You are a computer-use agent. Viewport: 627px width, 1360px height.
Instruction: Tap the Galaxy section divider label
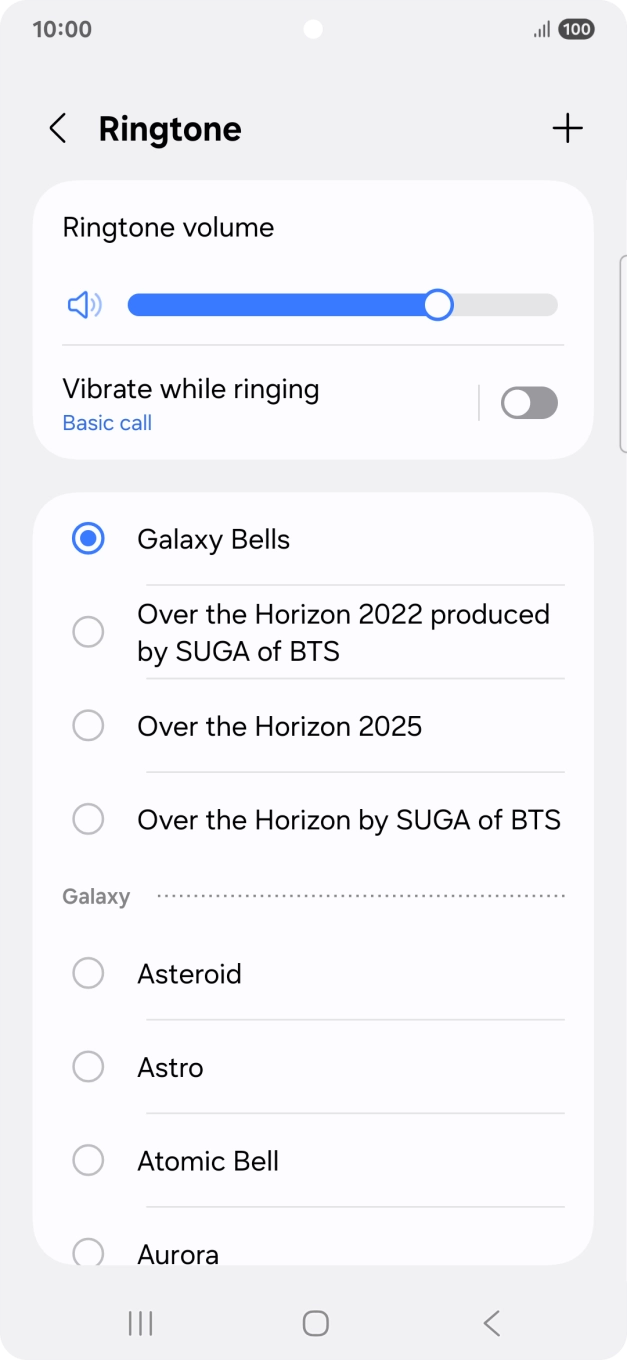[x=96, y=896]
